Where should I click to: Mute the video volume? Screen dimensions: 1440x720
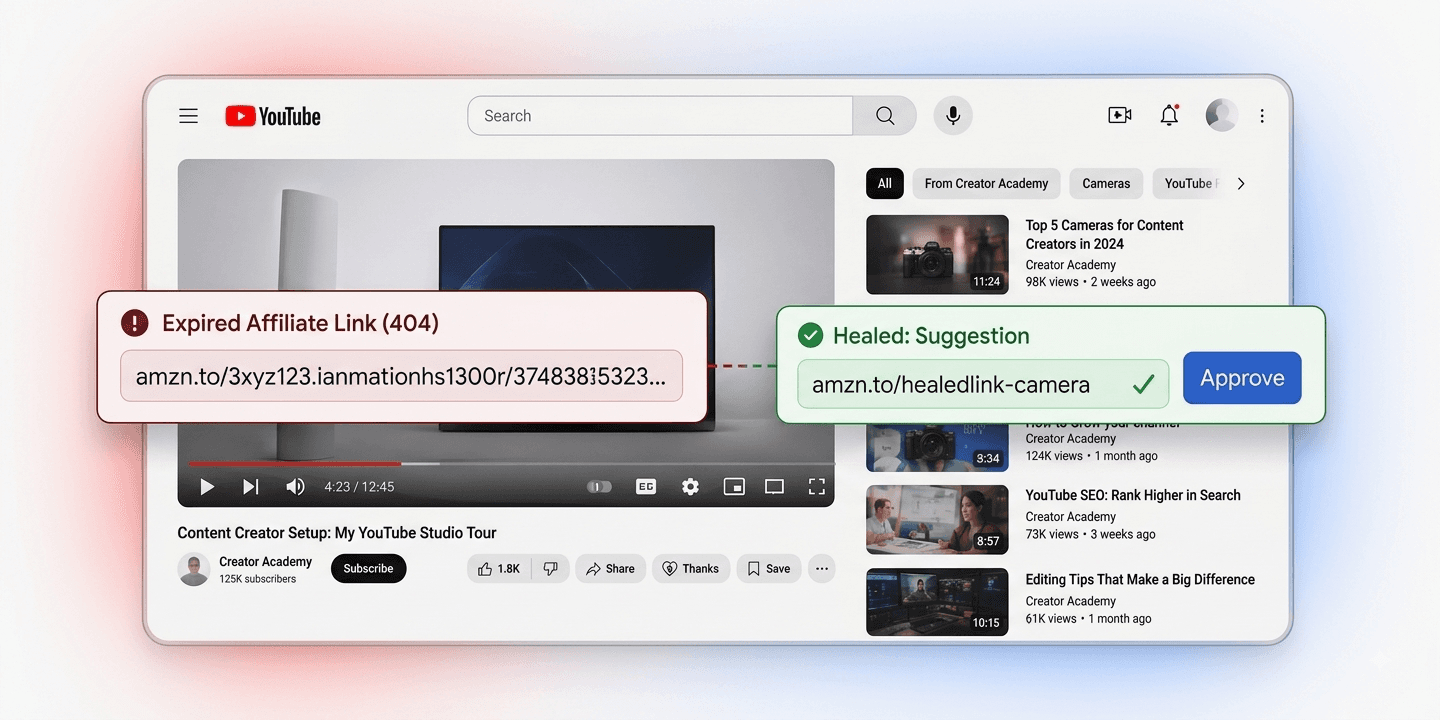point(295,487)
